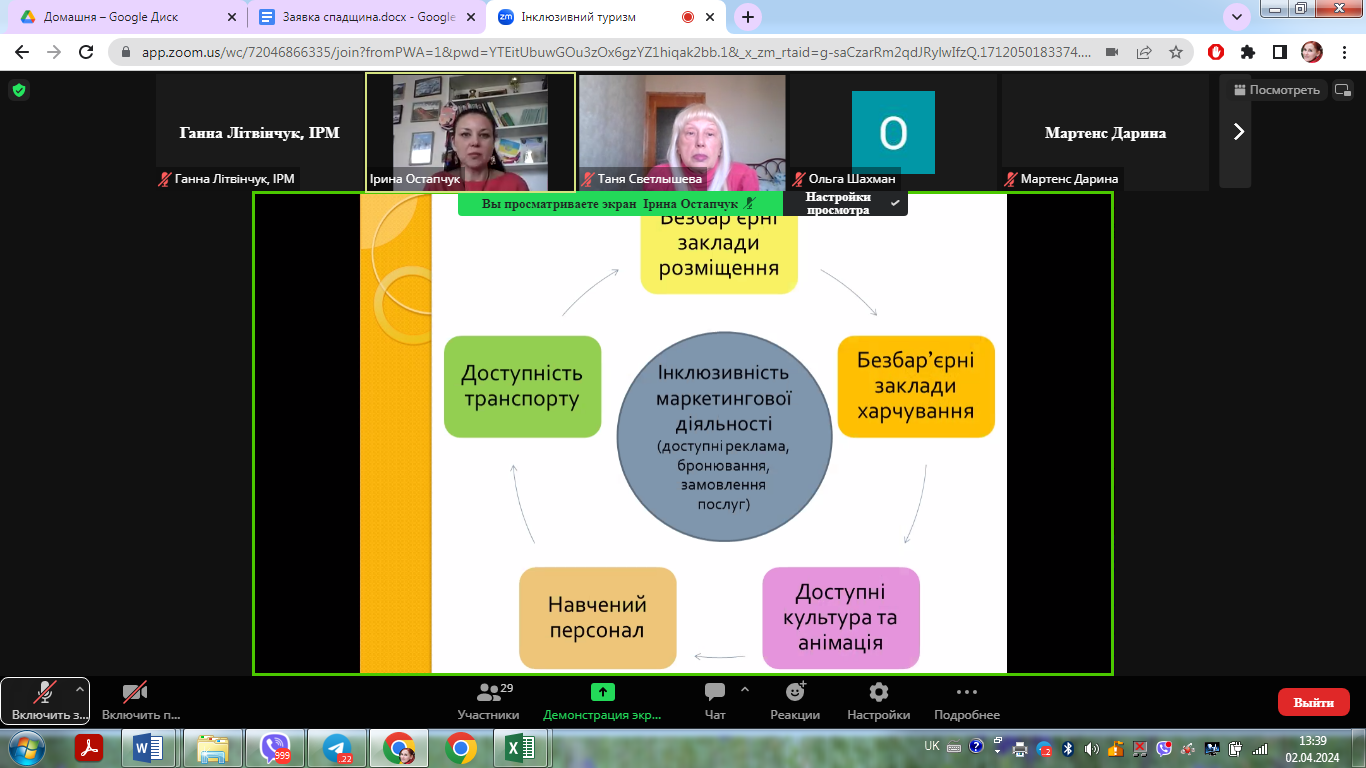Toggle the browser side panel

pyautogui.click(x=1279, y=52)
